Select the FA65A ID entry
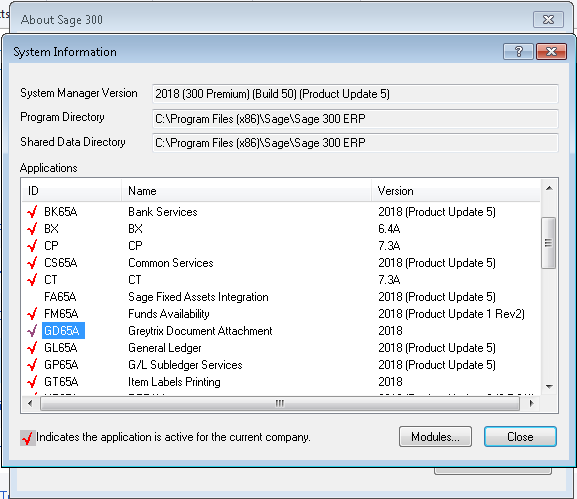577x499 pixels. click(60, 297)
